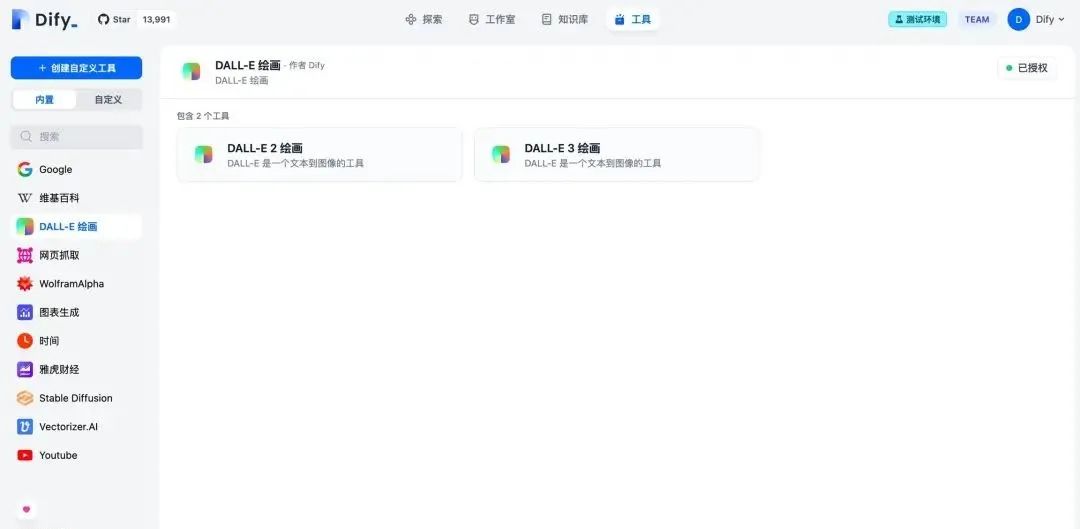Click the Google icon in sidebar
Viewport: 1080px width, 529px height.
point(25,169)
